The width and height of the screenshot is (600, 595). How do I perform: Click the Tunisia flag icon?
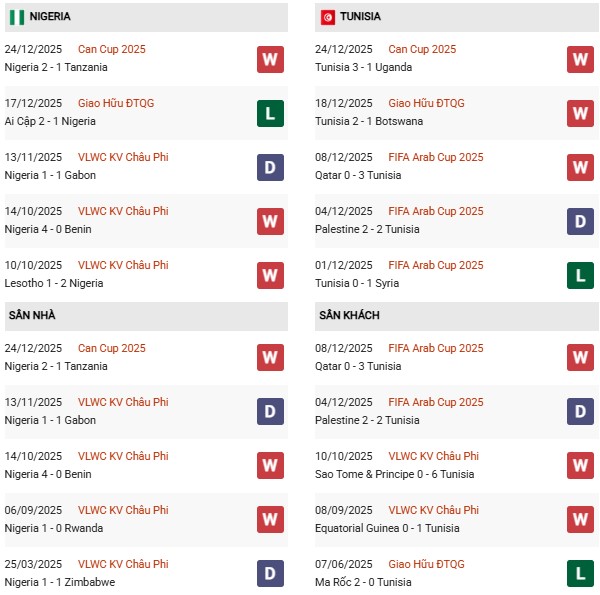[x=328, y=17]
